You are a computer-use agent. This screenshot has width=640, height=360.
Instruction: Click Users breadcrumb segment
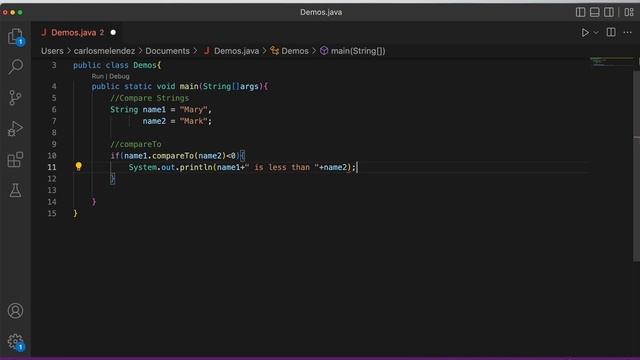[52, 51]
